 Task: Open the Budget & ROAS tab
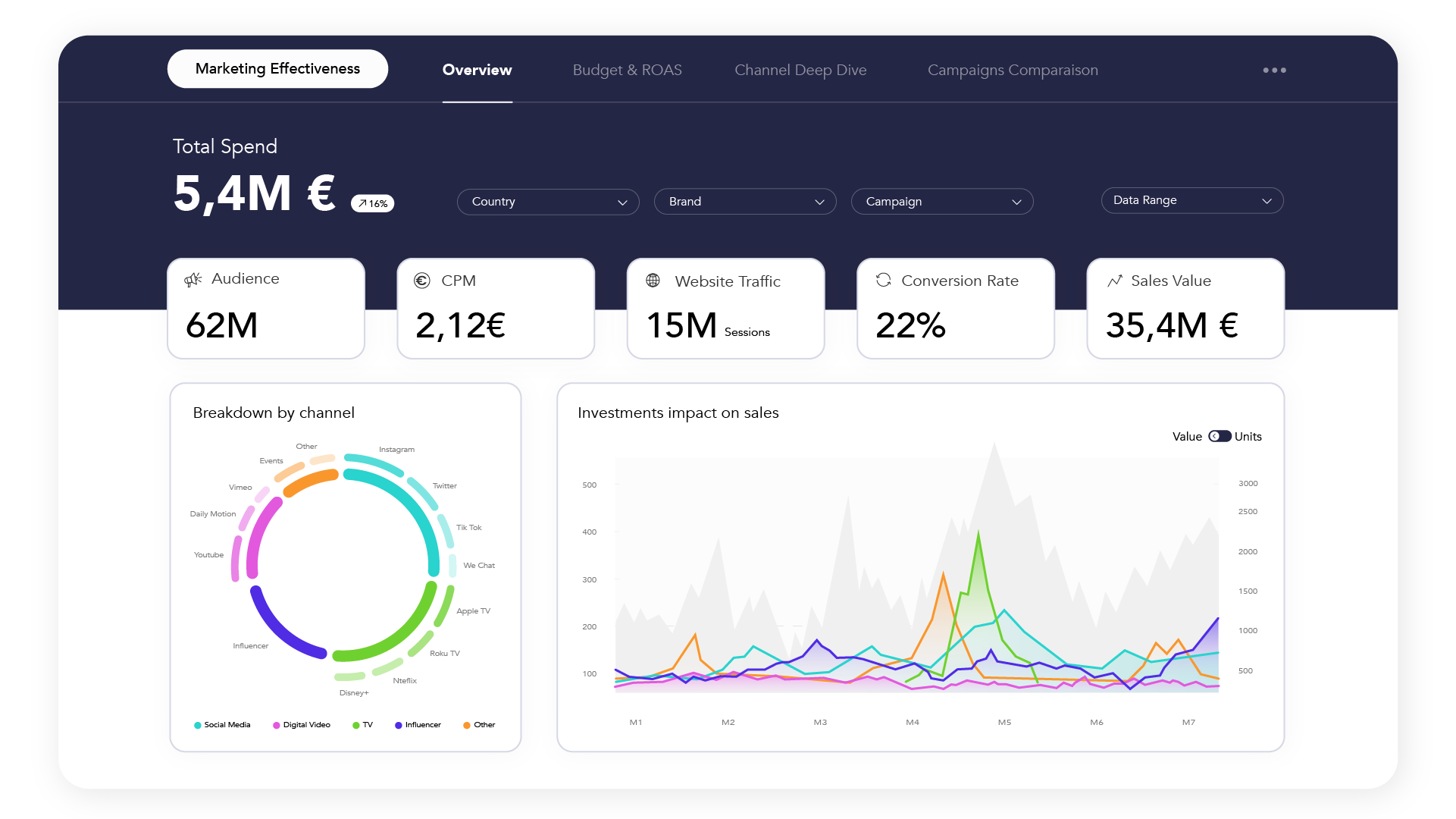pos(627,70)
